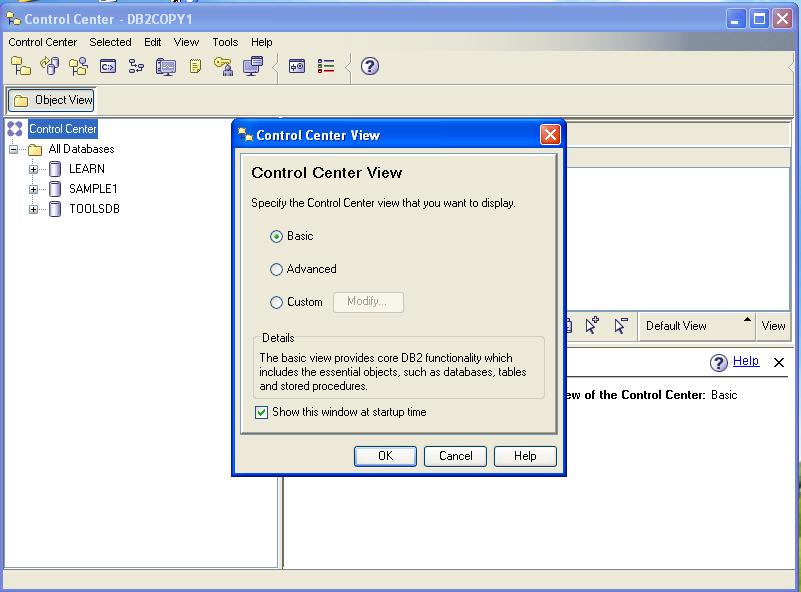Click OK in Control Center View dialog
The height and width of the screenshot is (592, 801).
[x=385, y=456]
